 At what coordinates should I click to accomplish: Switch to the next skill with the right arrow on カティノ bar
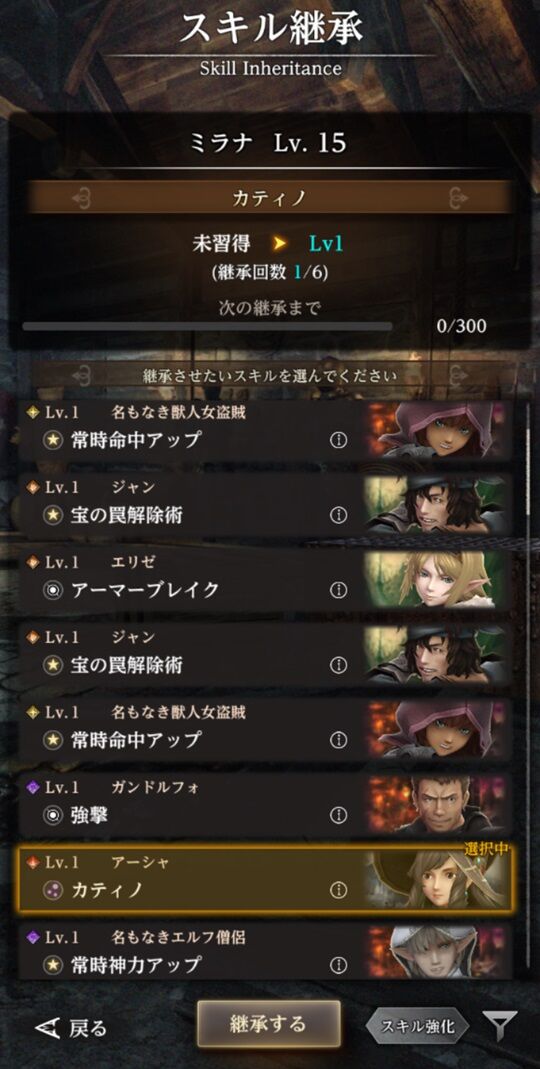click(458, 198)
